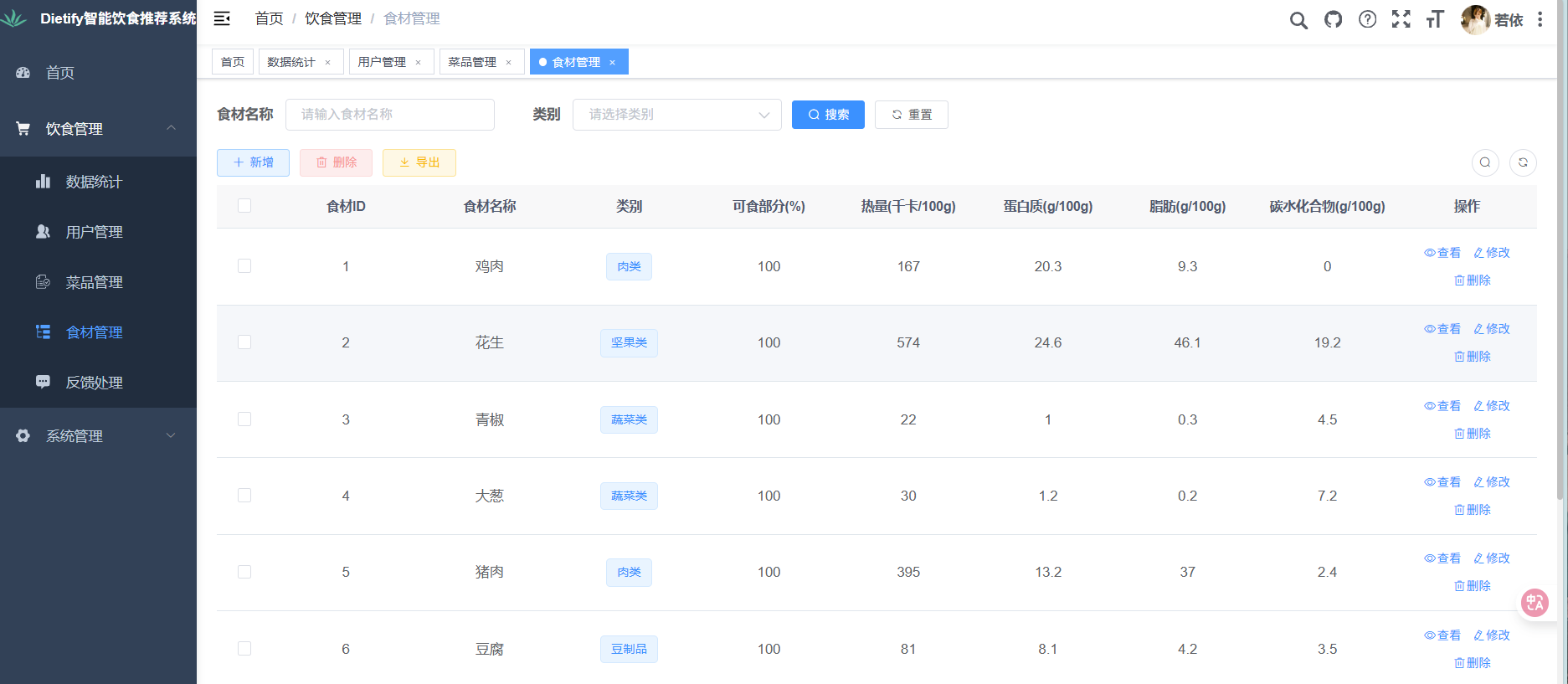Open the GitHub repository icon

point(1333,19)
